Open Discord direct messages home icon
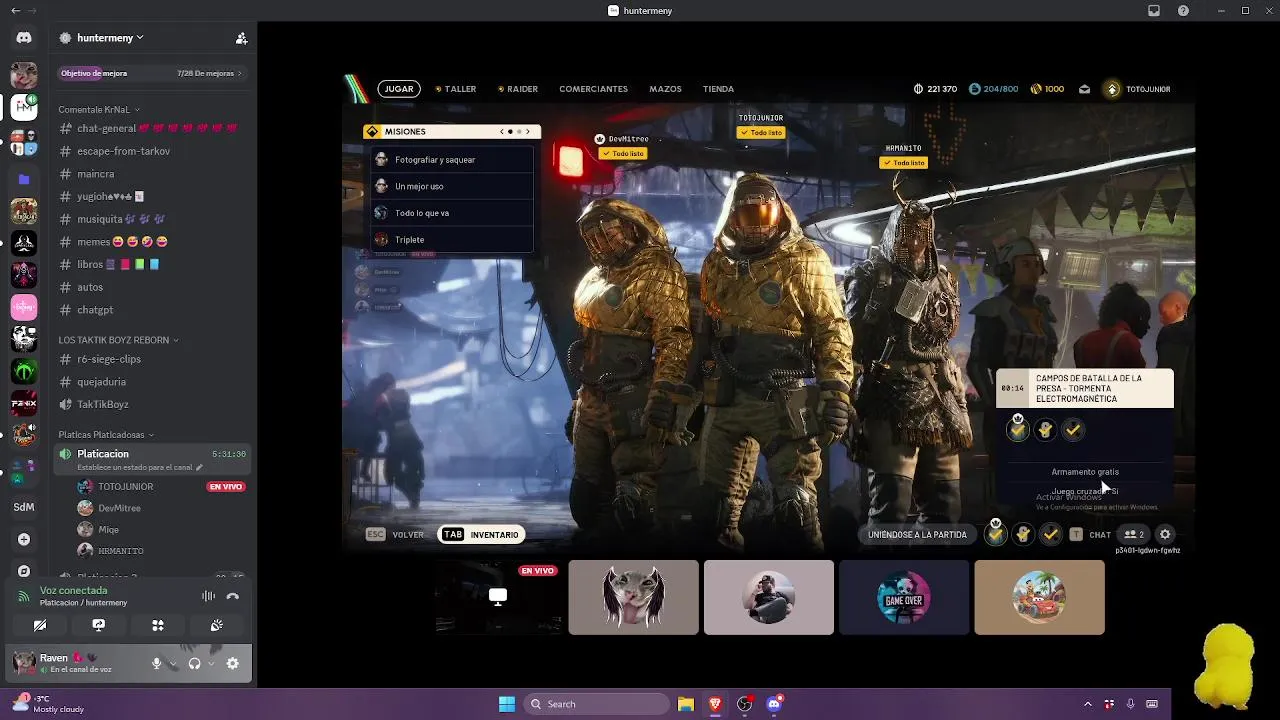Viewport: 1280px width, 720px height. (24, 38)
